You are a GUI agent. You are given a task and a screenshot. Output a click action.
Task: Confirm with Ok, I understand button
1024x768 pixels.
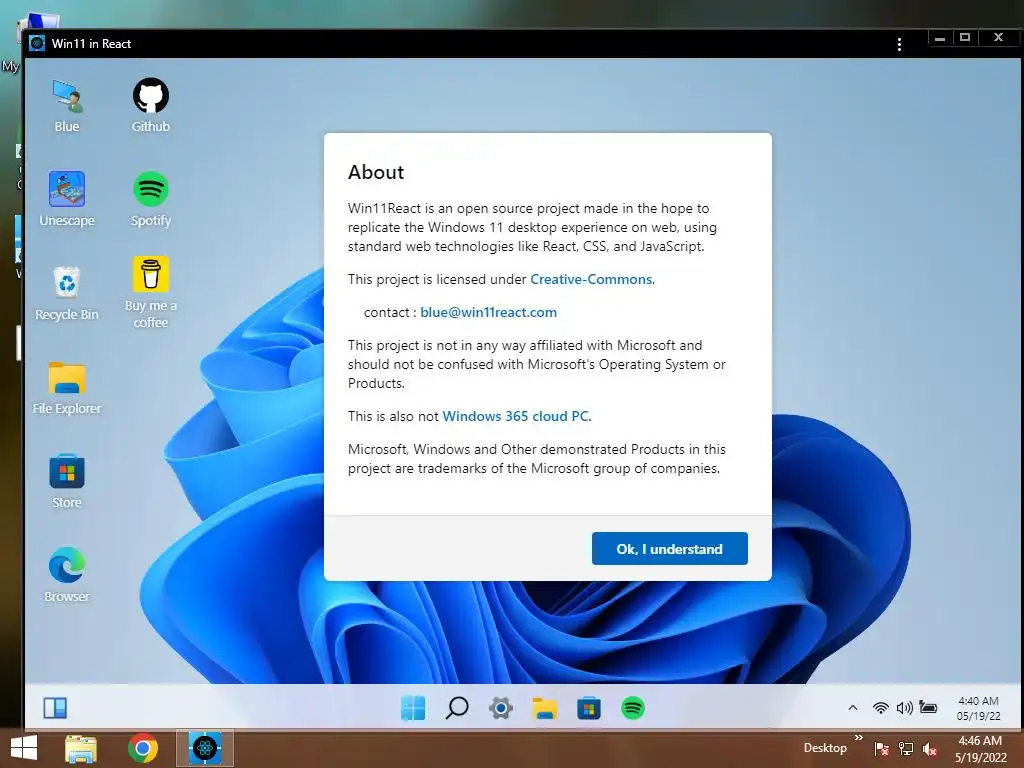(x=669, y=549)
